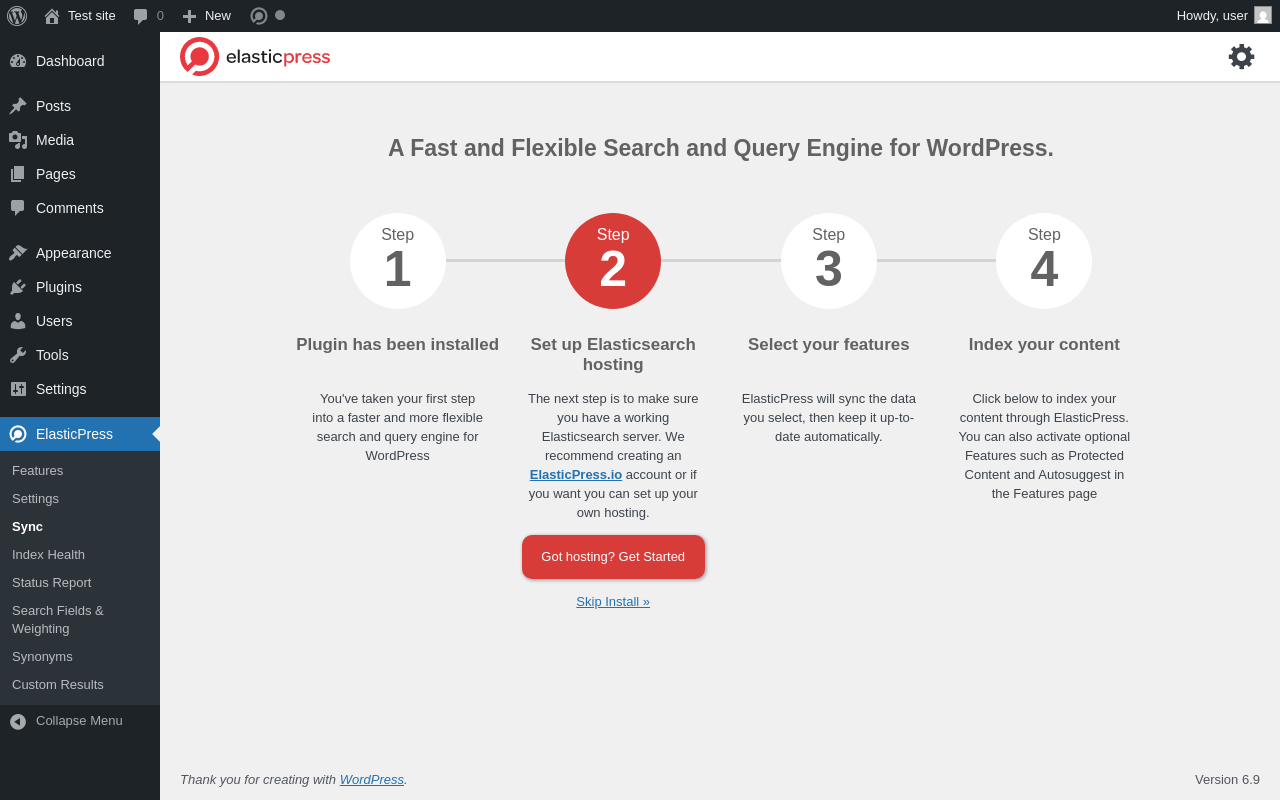This screenshot has height=800, width=1280.
Task: Click the ElasticPress sidebar menu icon
Action: pos(18,434)
